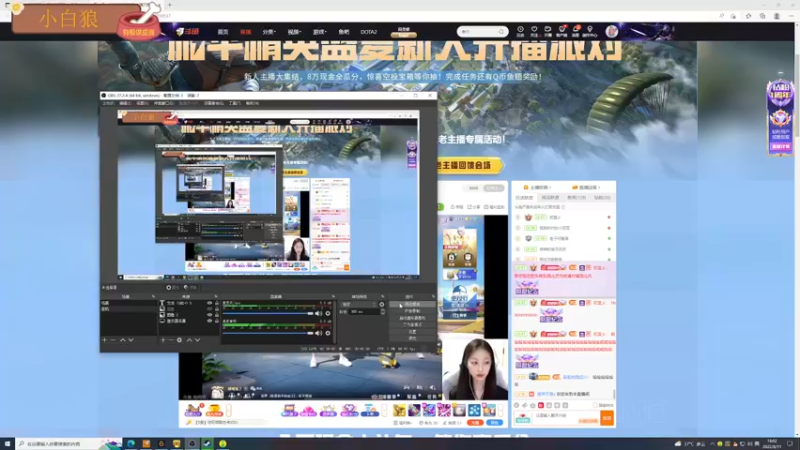Toggle visibility of display capture source
The width and height of the screenshot is (800, 450).
coord(209,321)
